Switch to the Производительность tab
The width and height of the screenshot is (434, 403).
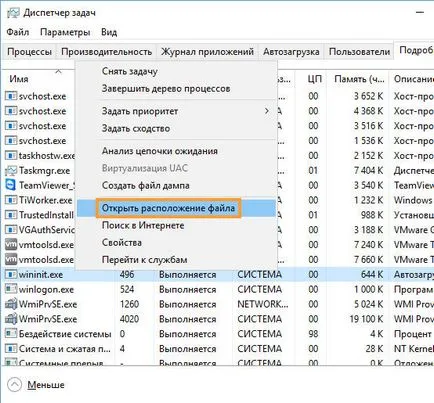tap(107, 52)
